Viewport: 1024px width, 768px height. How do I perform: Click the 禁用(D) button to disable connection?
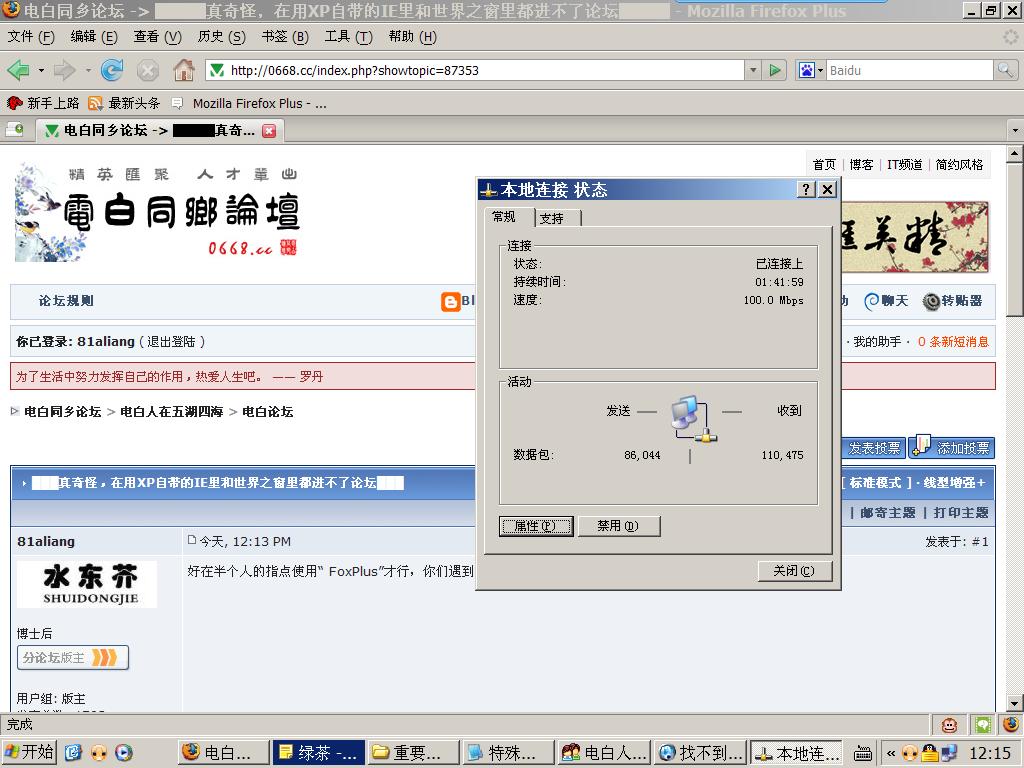point(618,526)
